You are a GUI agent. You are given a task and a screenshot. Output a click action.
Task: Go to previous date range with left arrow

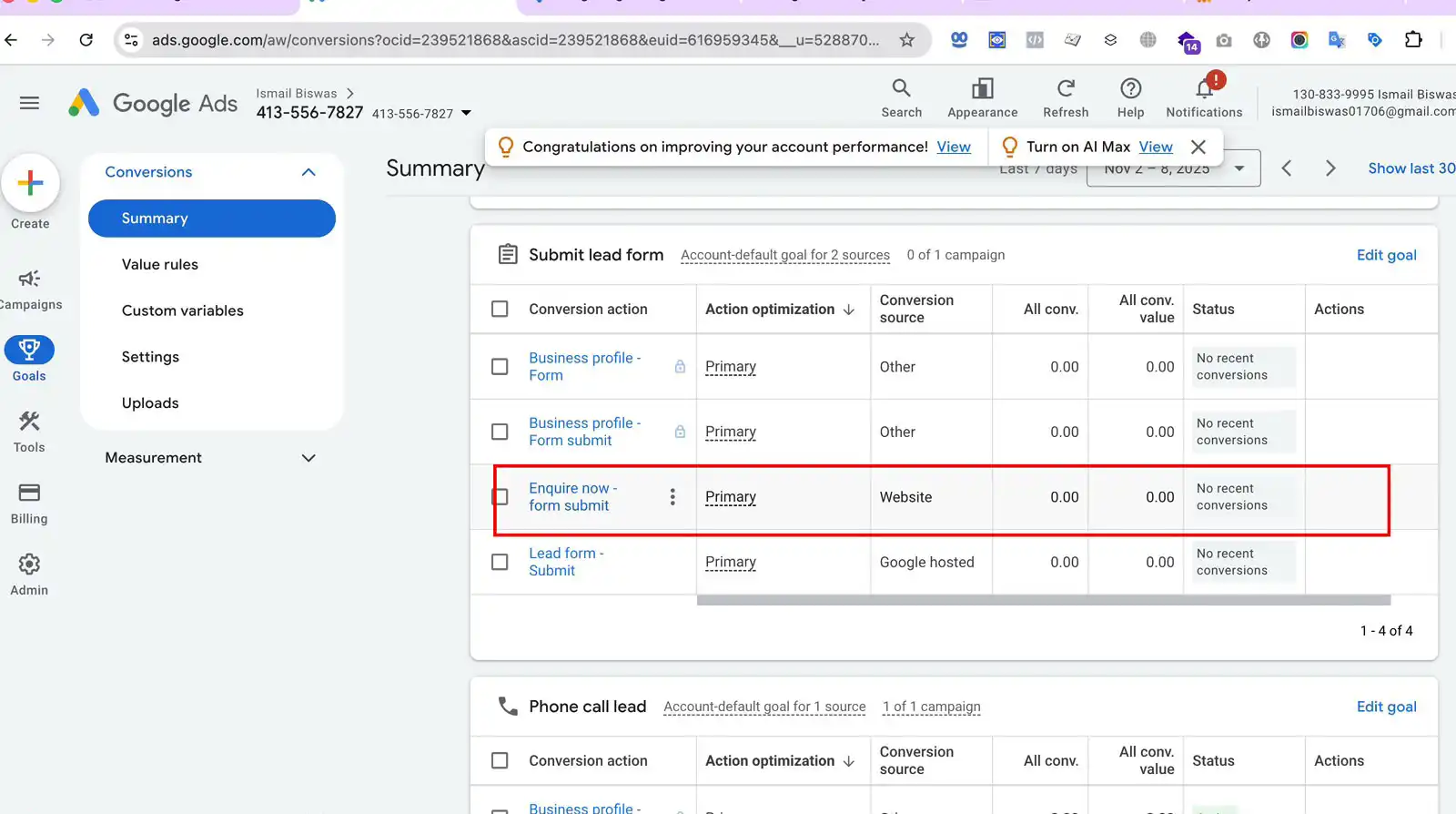click(x=1287, y=168)
